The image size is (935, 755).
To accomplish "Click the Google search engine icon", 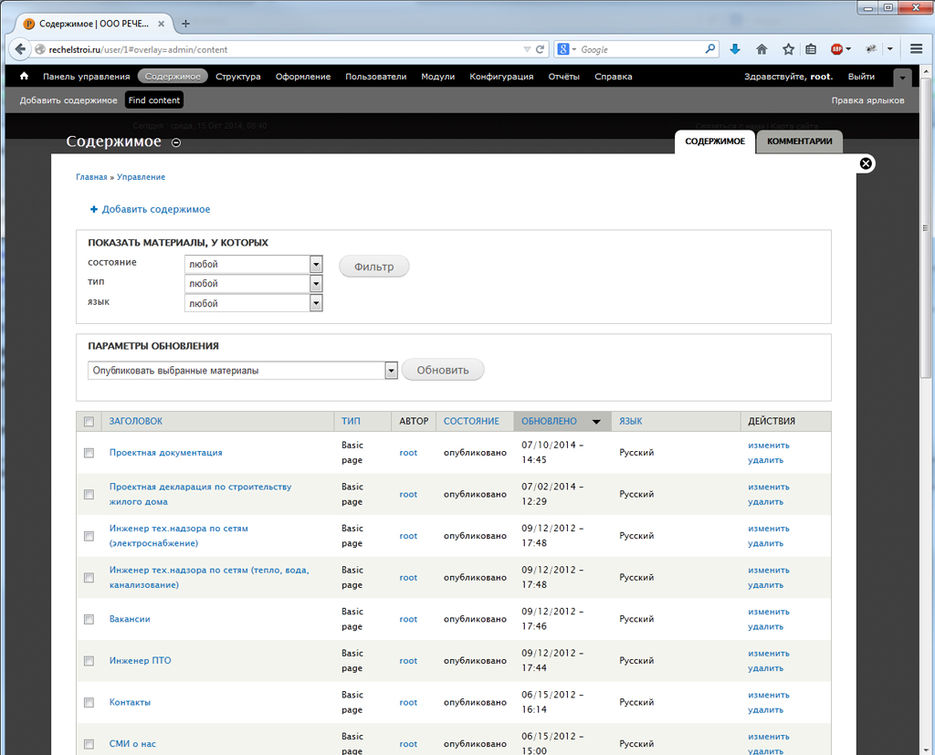I will point(563,49).
